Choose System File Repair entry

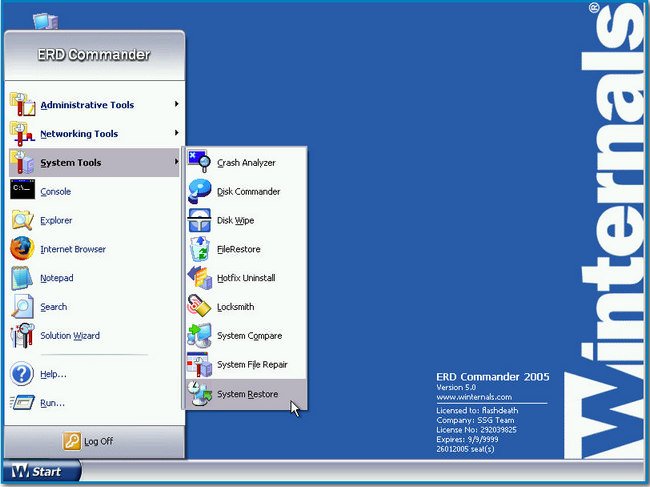pyautogui.click(x=246, y=364)
